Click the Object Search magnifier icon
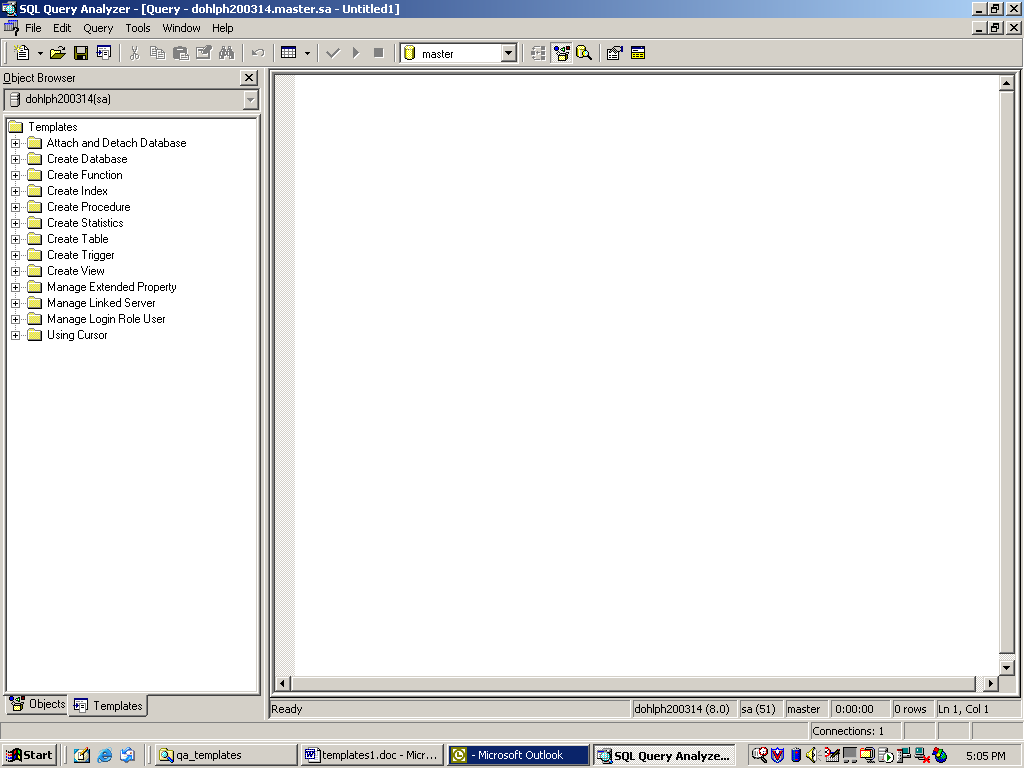Viewport: 1024px width, 768px height. [x=584, y=53]
